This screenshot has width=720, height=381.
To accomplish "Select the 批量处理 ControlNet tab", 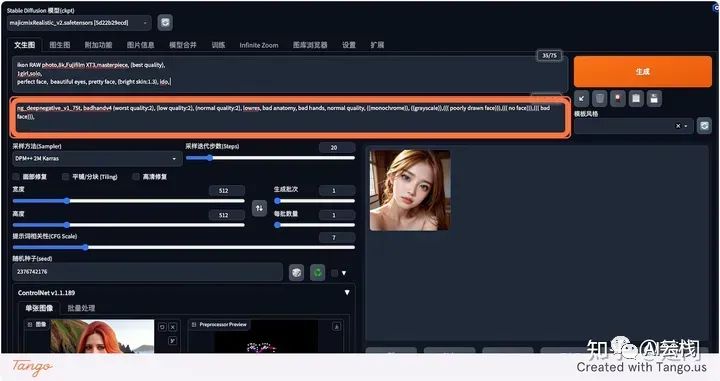I will [x=81, y=308].
